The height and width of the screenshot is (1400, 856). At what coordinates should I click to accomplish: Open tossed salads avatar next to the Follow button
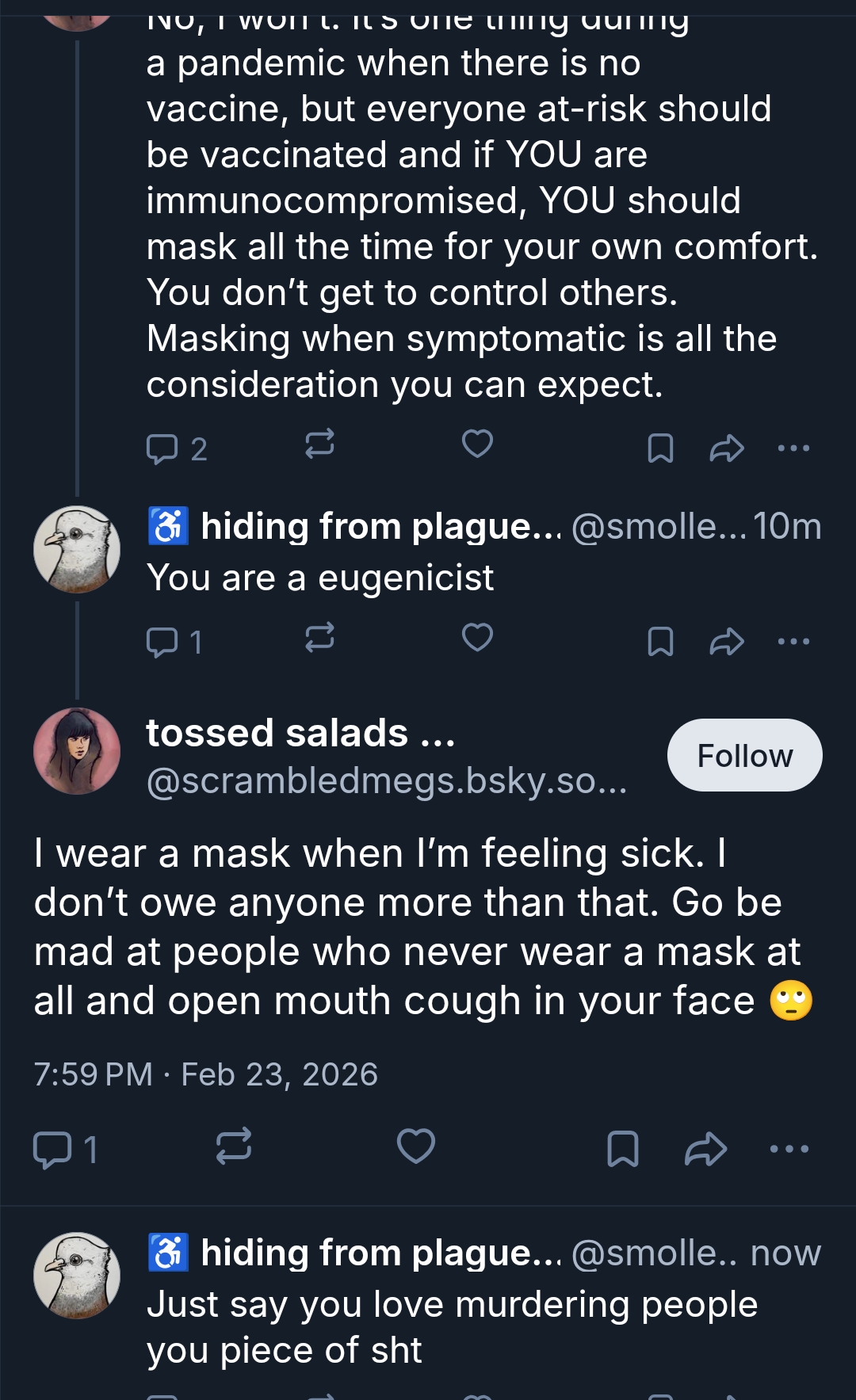(x=77, y=751)
